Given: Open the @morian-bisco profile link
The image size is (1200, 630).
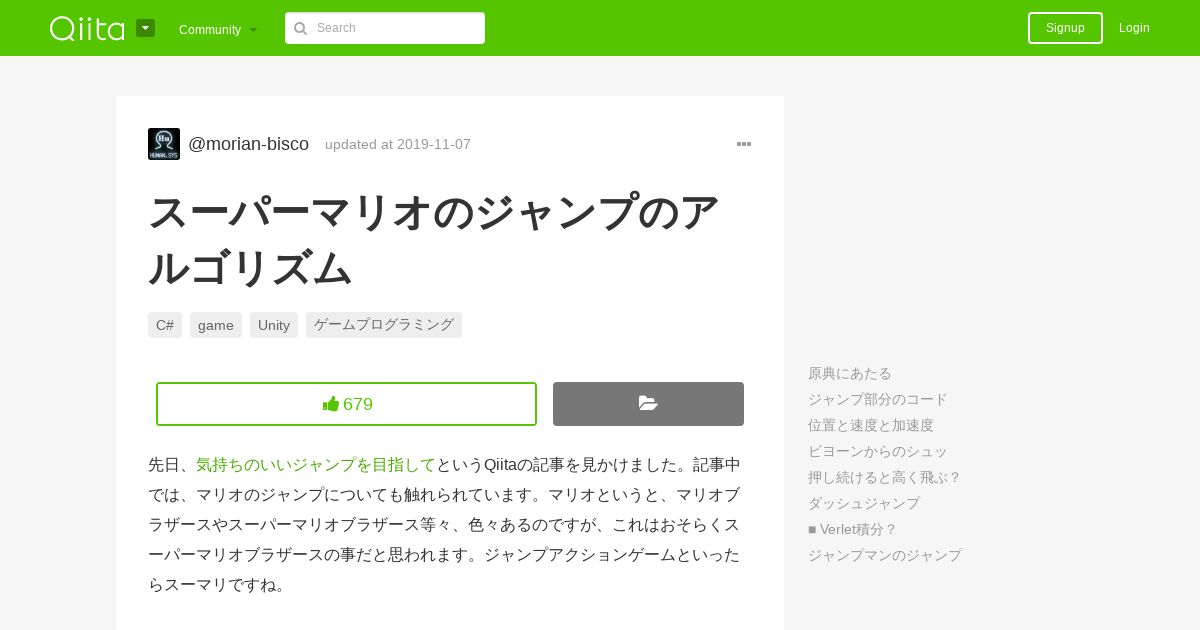Looking at the screenshot, I should pos(249,144).
